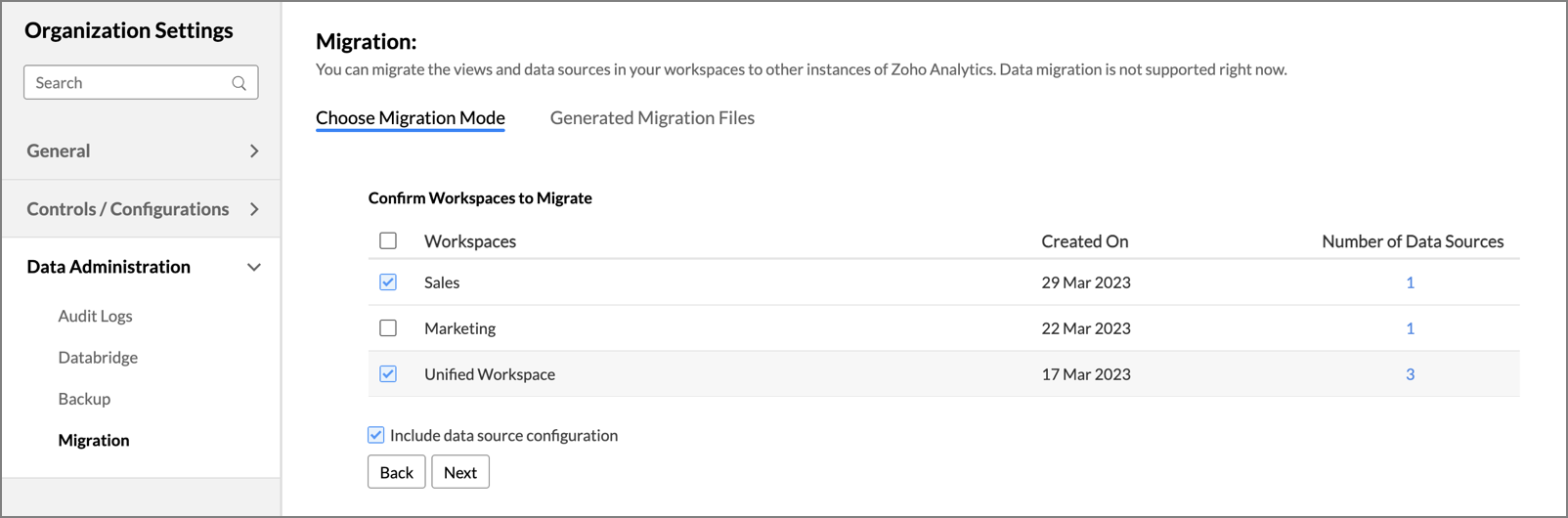Focus the Organization Settings search field
The height and width of the screenshot is (518, 1568).
point(127,83)
